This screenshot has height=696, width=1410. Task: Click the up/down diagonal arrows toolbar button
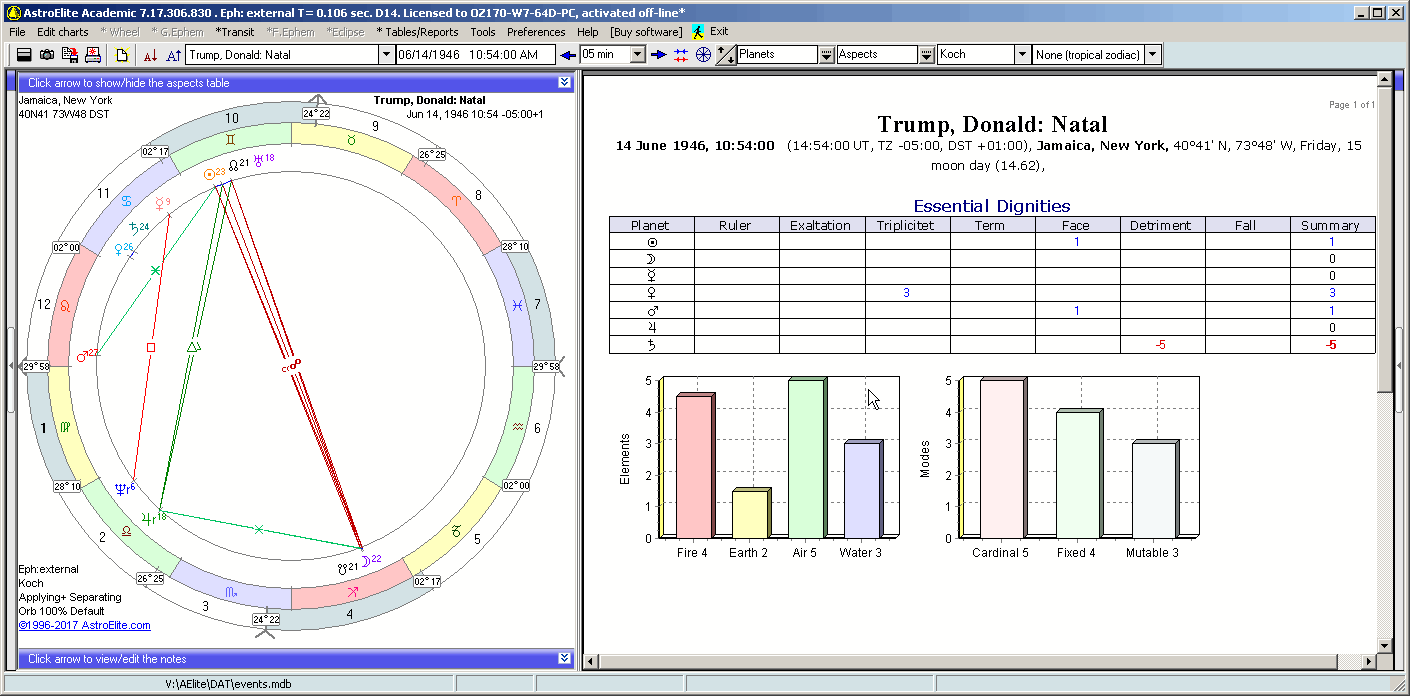click(x=727, y=54)
